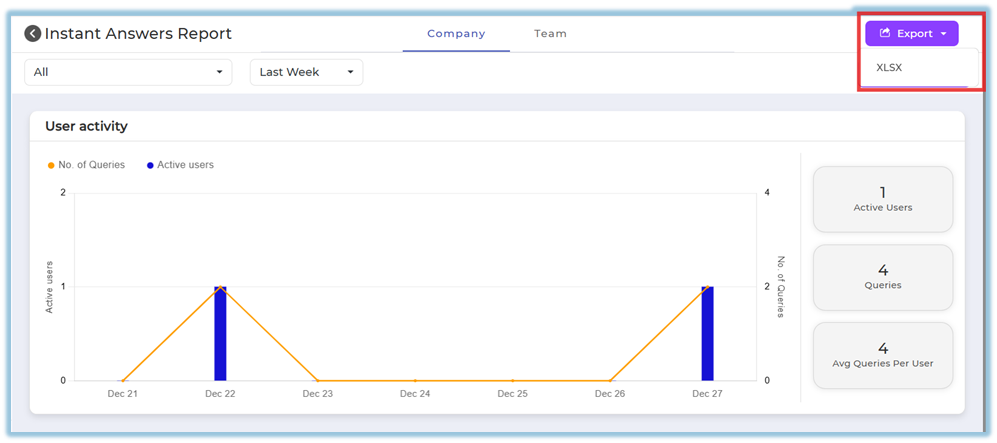Choose XLSX from the export menu
Screen dimensions: 997x443
890,68
